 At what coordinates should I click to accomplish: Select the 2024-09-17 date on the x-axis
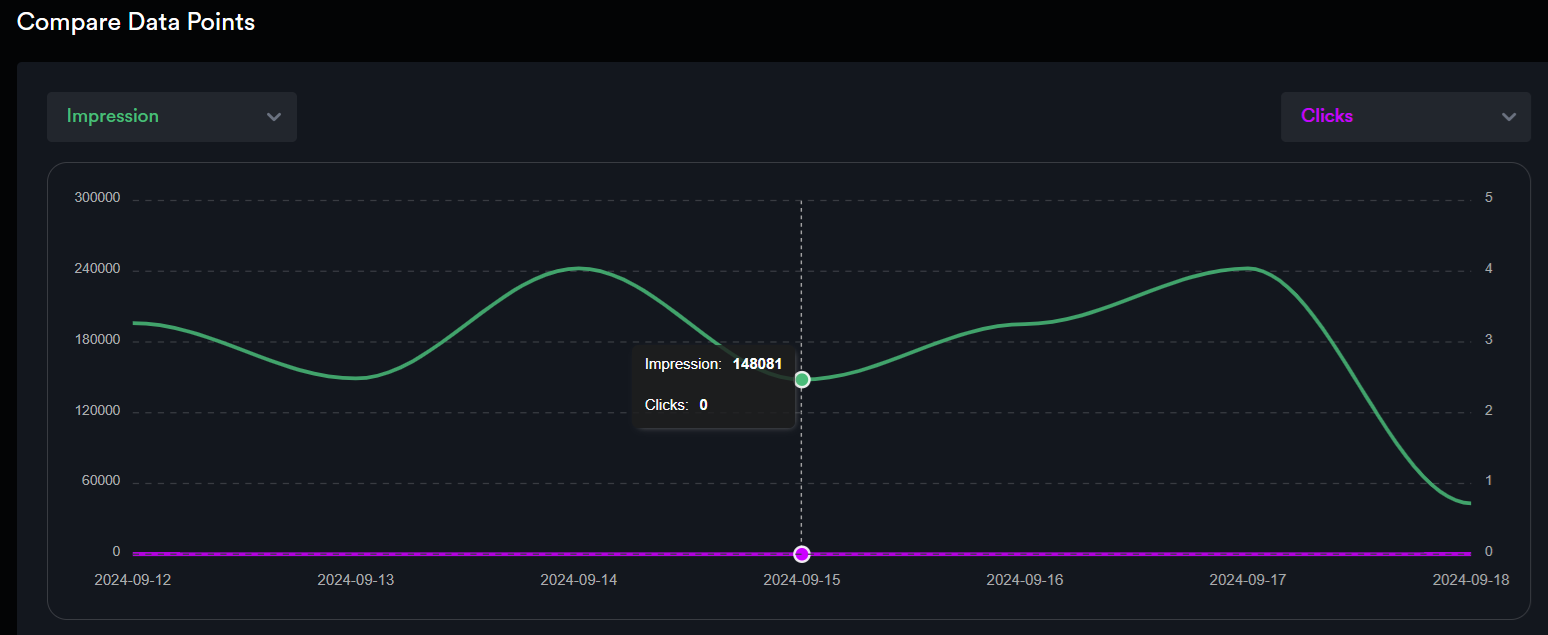pos(1248,580)
